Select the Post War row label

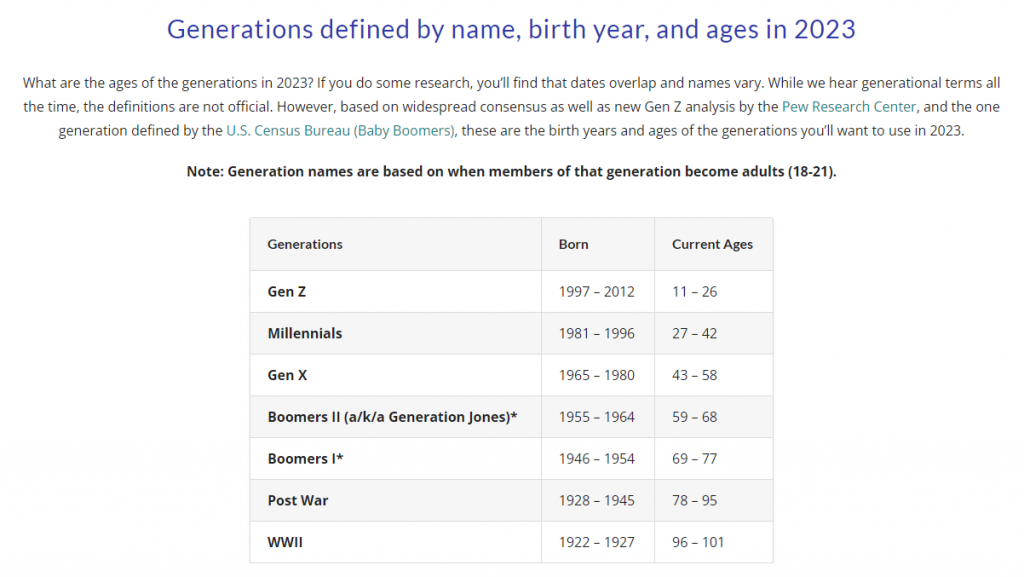click(297, 500)
